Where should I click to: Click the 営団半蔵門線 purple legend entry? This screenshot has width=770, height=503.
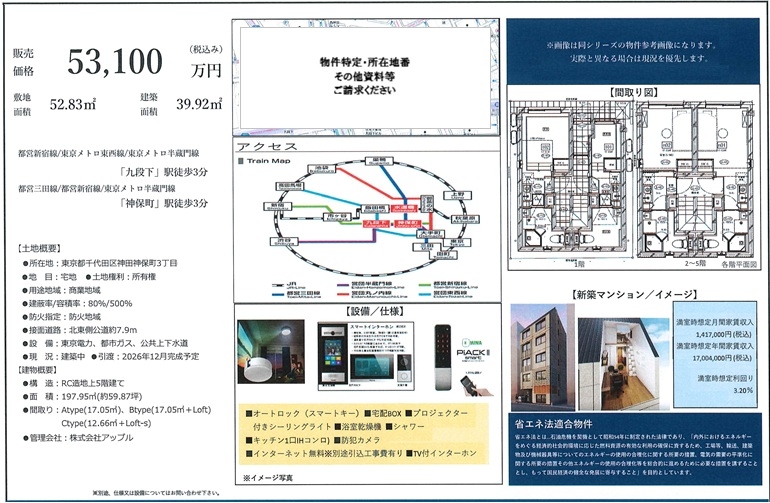coord(370,285)
